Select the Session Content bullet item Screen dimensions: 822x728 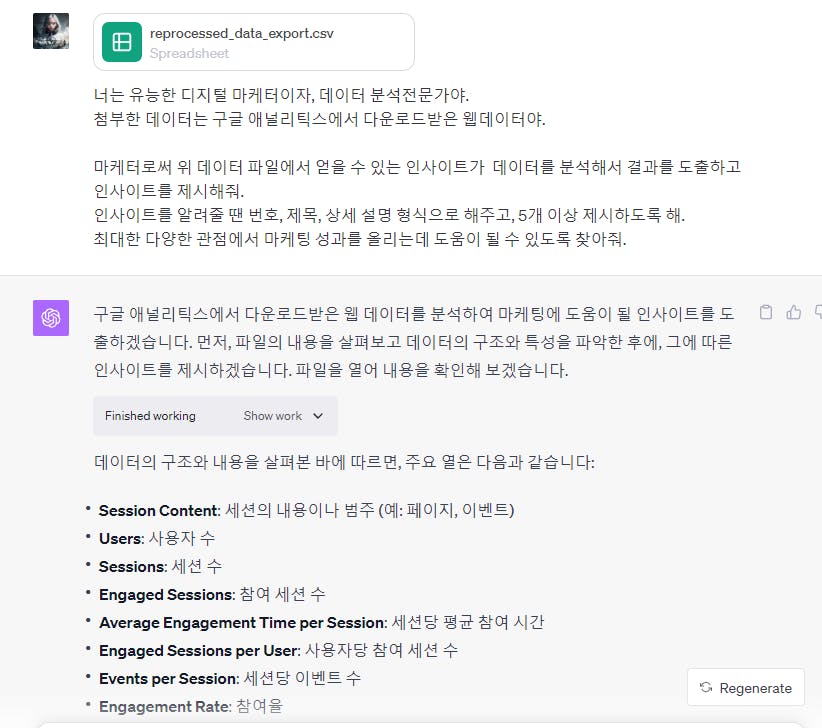pos(307,510)
